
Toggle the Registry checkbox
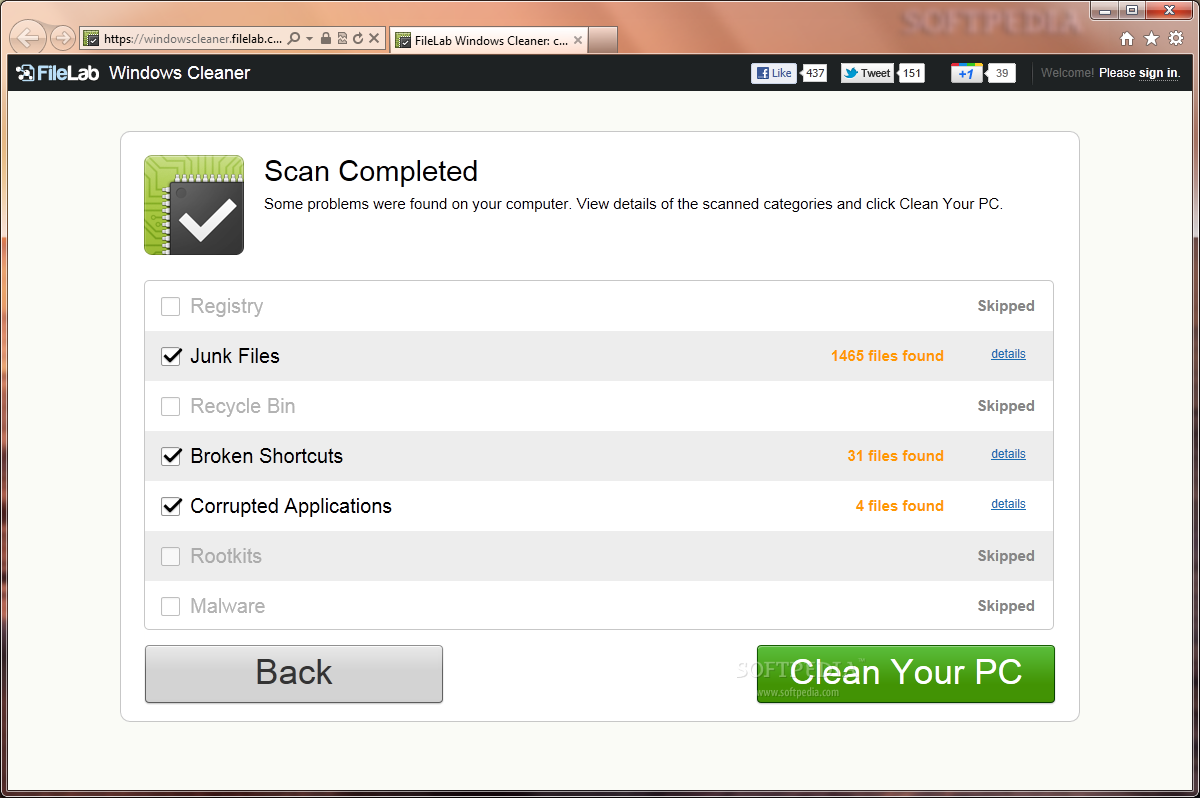tap(171, 306)
